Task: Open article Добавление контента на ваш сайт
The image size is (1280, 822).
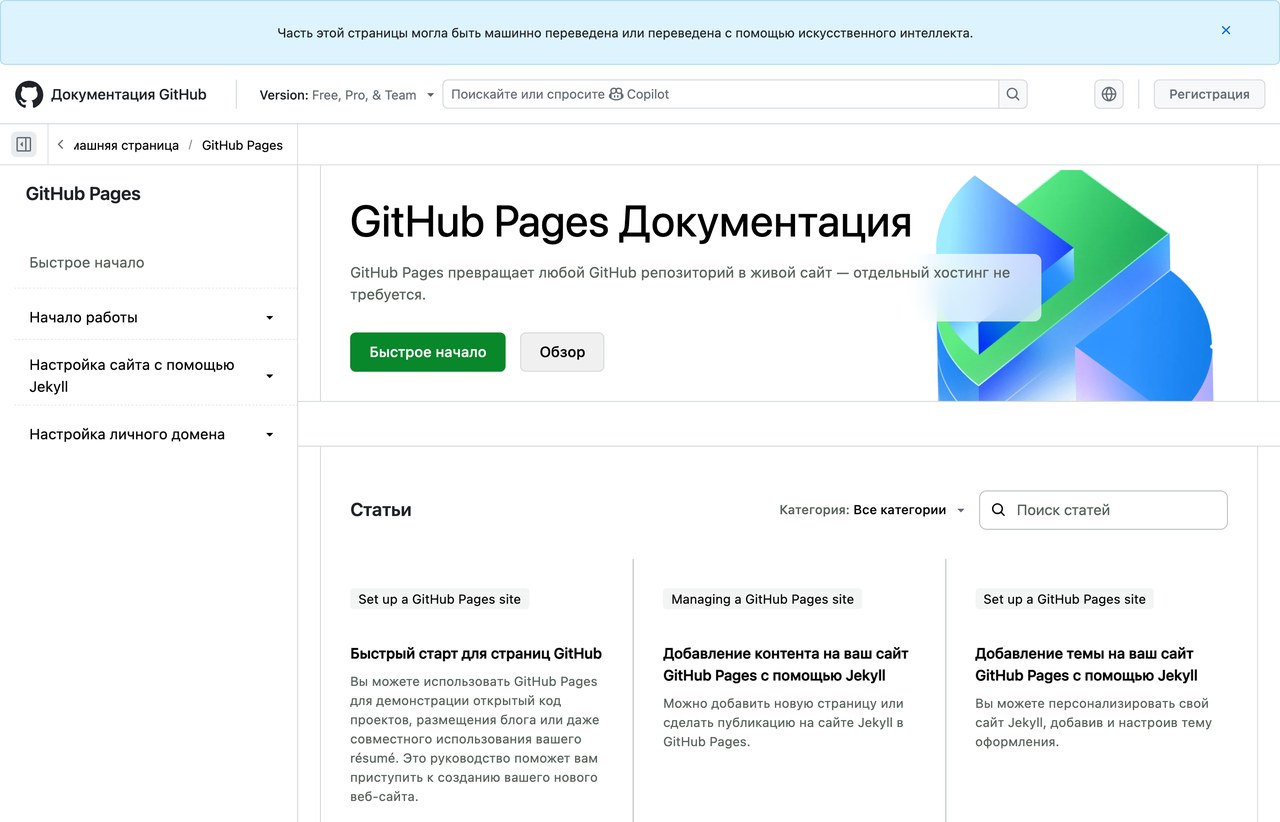Action: point(786,665)
